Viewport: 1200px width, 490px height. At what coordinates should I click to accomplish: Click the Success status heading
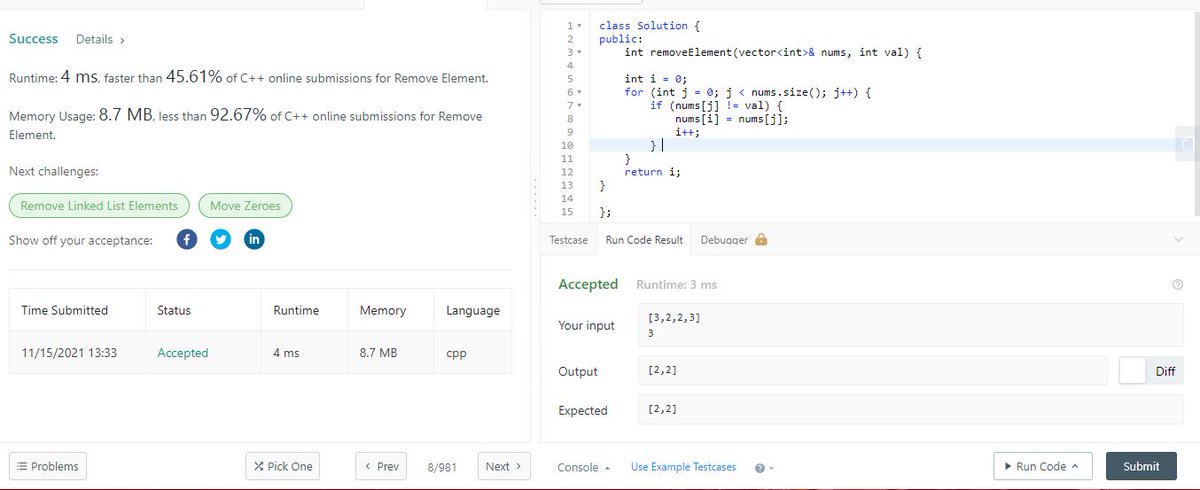(34, 39)
